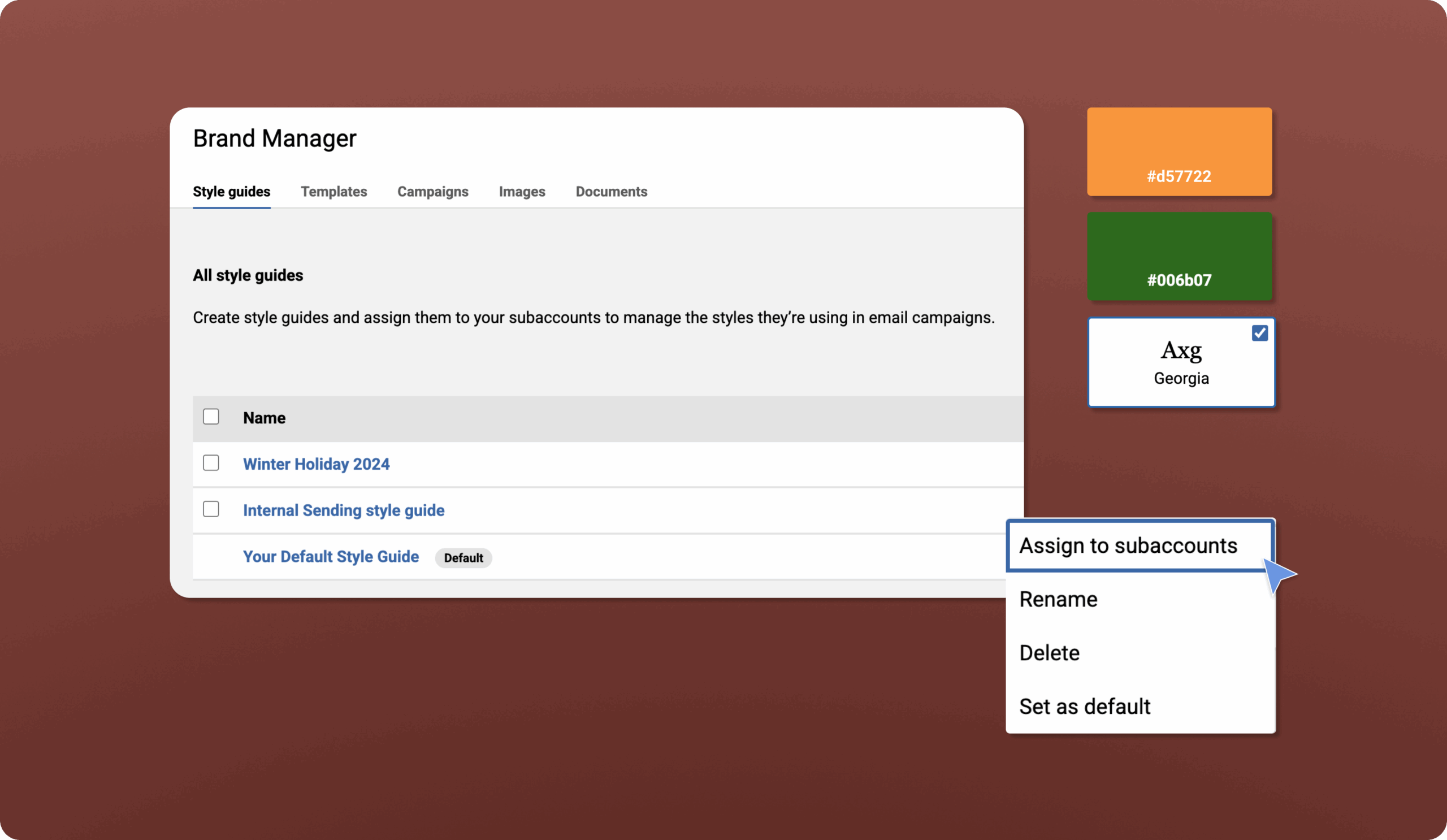Image resolution: width=1447 pixels, height=840 pixels.
Task: Uncheck the Georgia font card checkbox
Action: click(1259, 333)
